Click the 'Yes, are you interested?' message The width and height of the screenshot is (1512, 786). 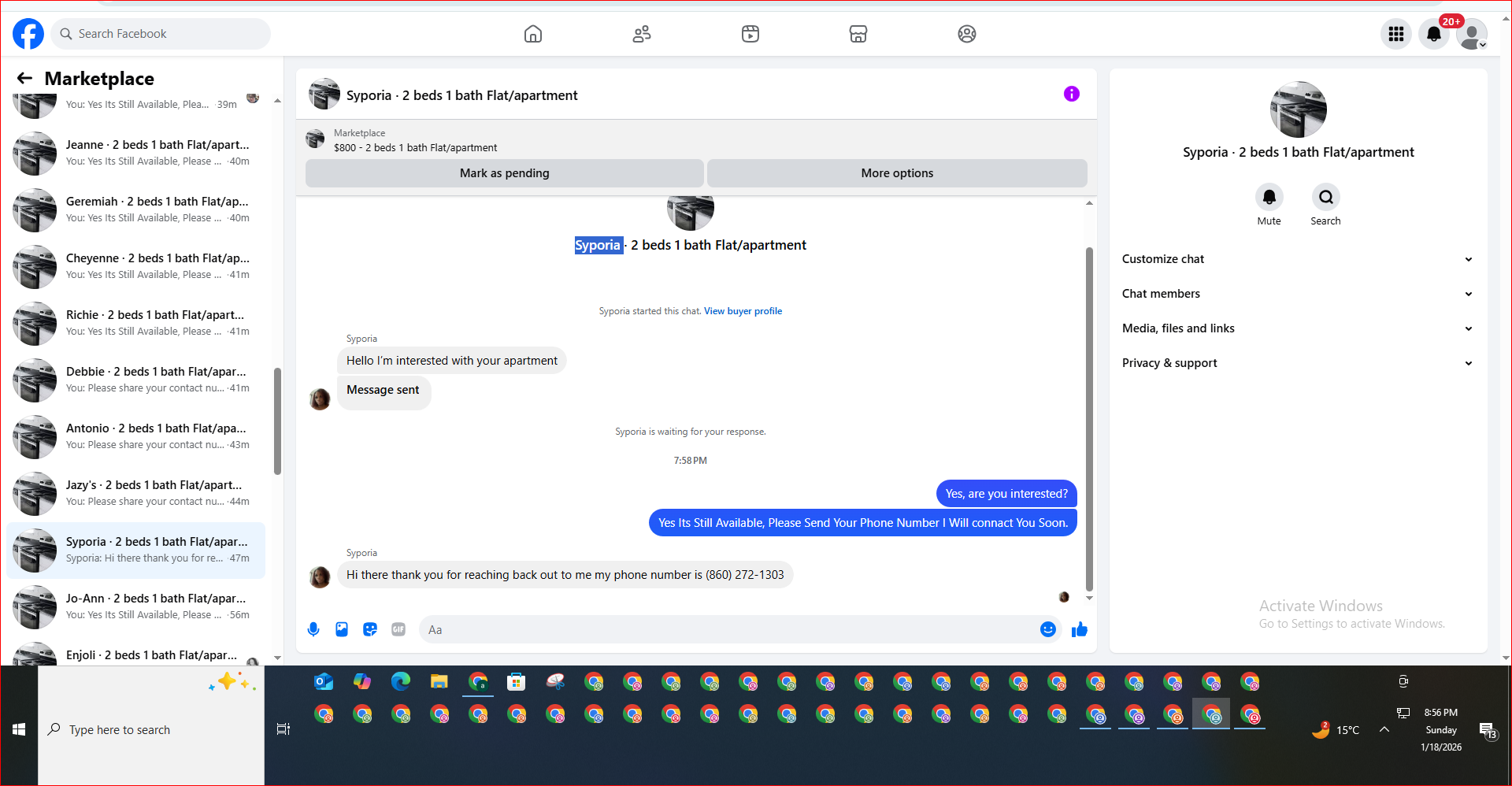point(1006,494)
